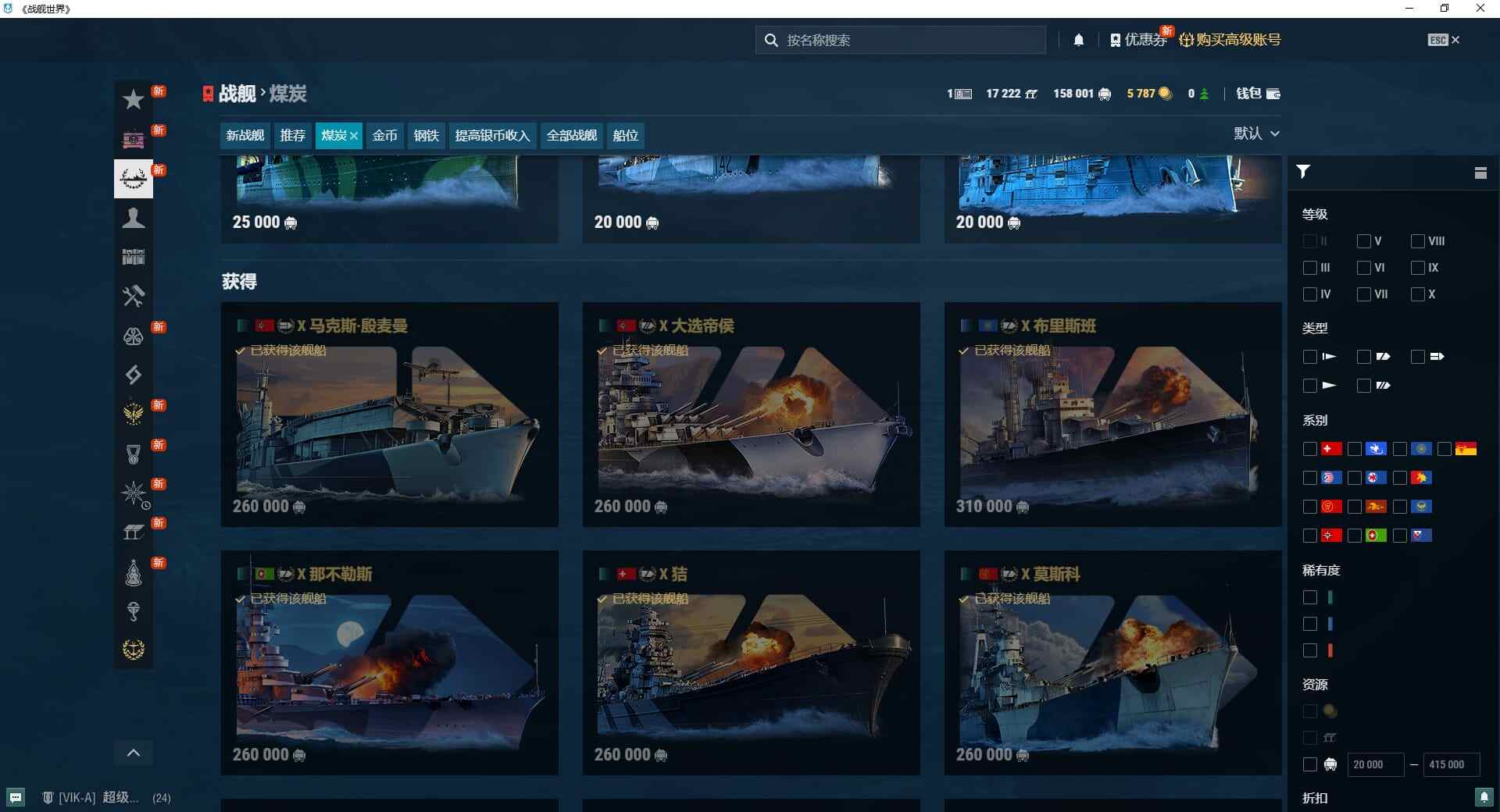
Task: Open the commanders silhouette icon in sidebar
Action: coord(134,218)
